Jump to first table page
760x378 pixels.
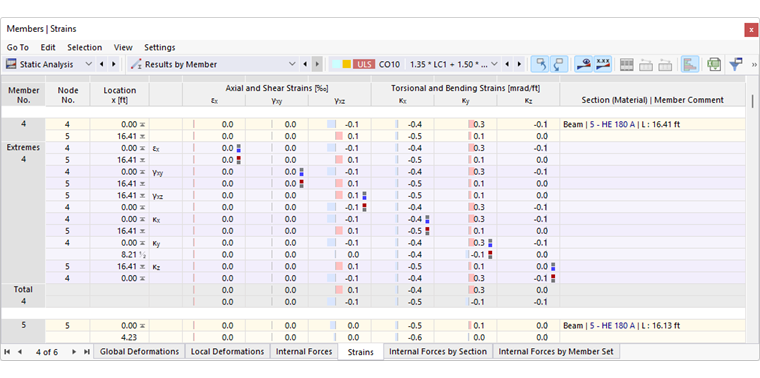click(7, 352)
